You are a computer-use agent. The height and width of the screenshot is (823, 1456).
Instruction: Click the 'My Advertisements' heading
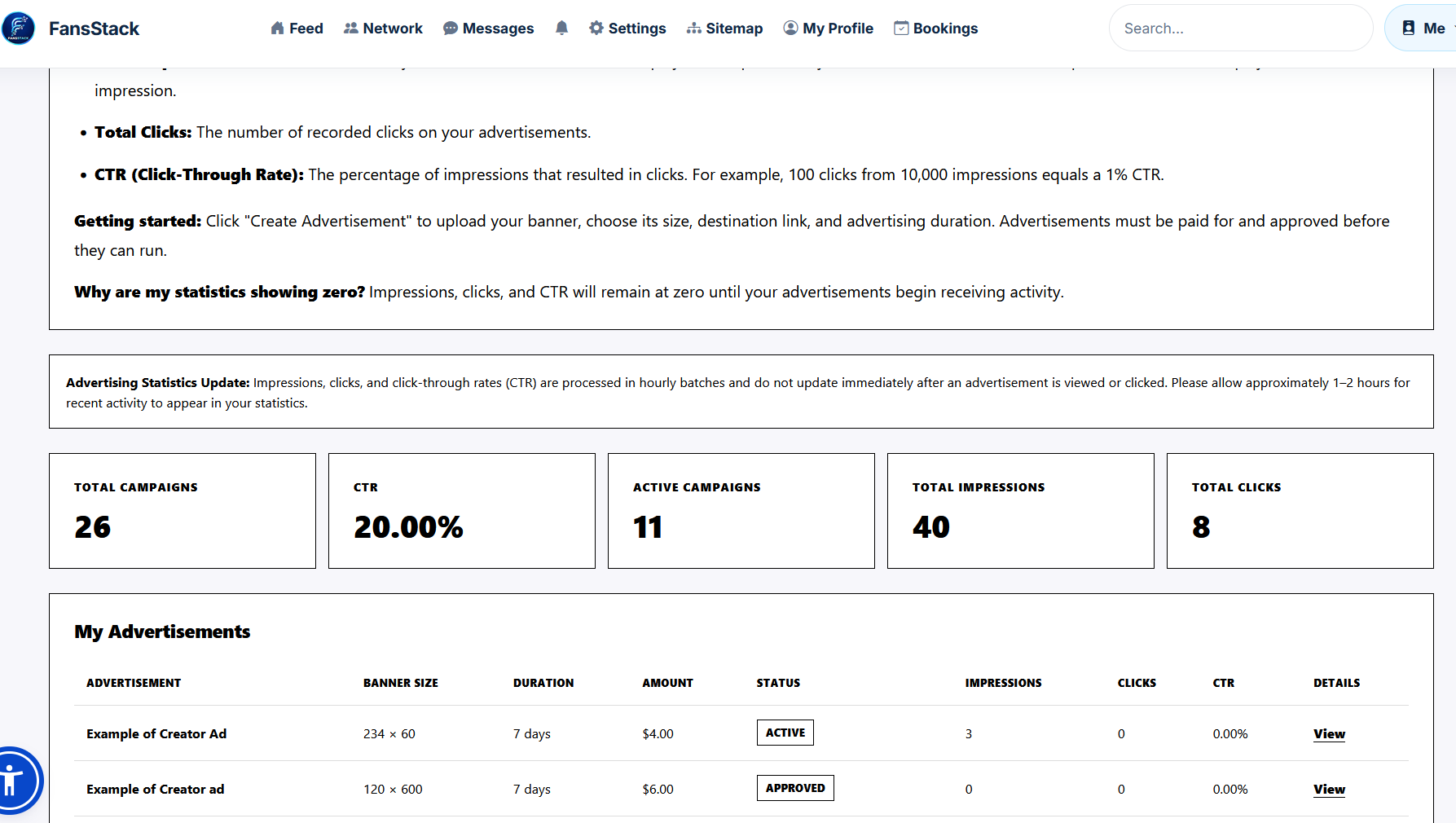(x=162, y=632)
